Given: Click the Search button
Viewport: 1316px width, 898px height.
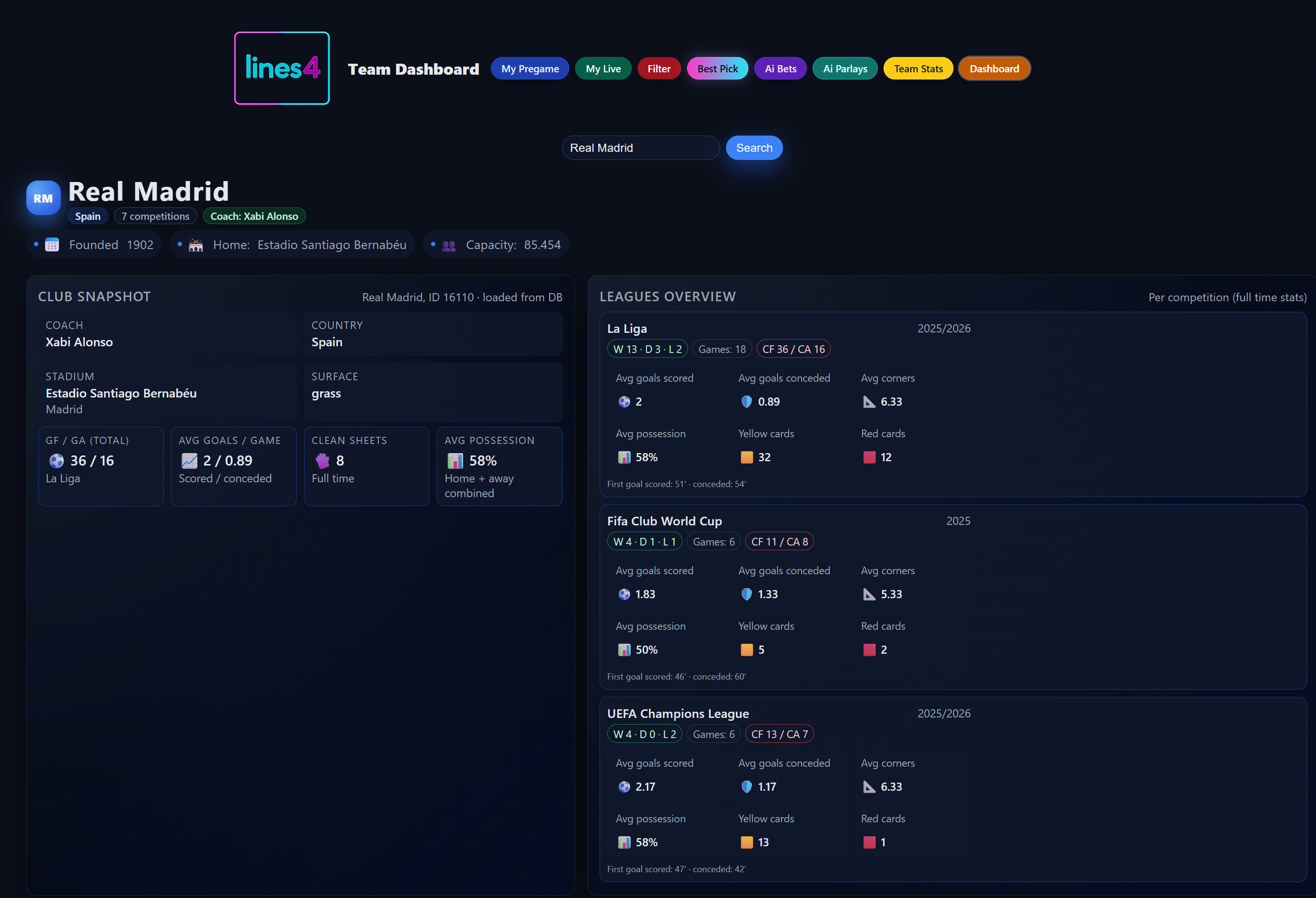Looking at the screenshot, I should 754,148.
